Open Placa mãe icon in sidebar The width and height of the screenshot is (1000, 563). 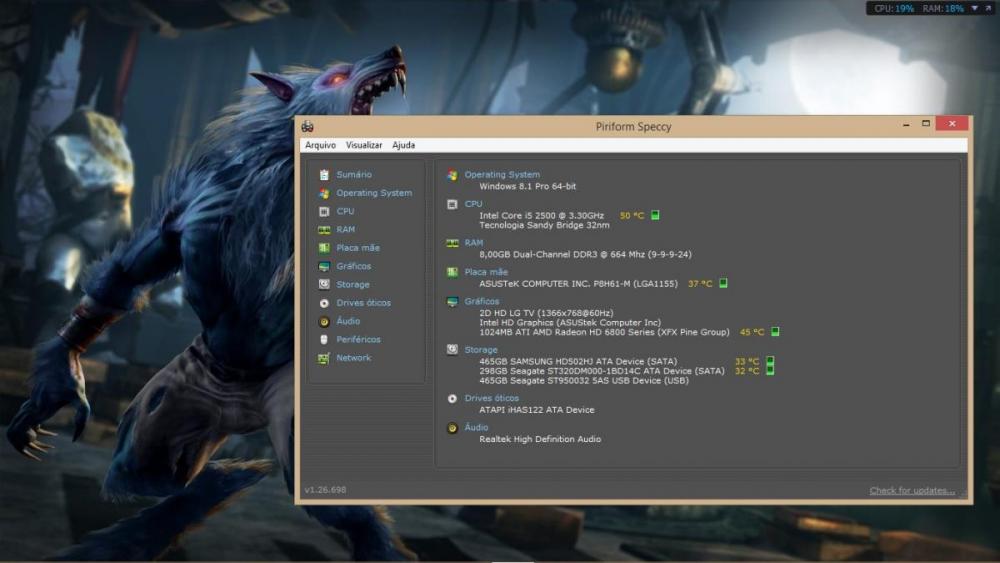point(324,248)
